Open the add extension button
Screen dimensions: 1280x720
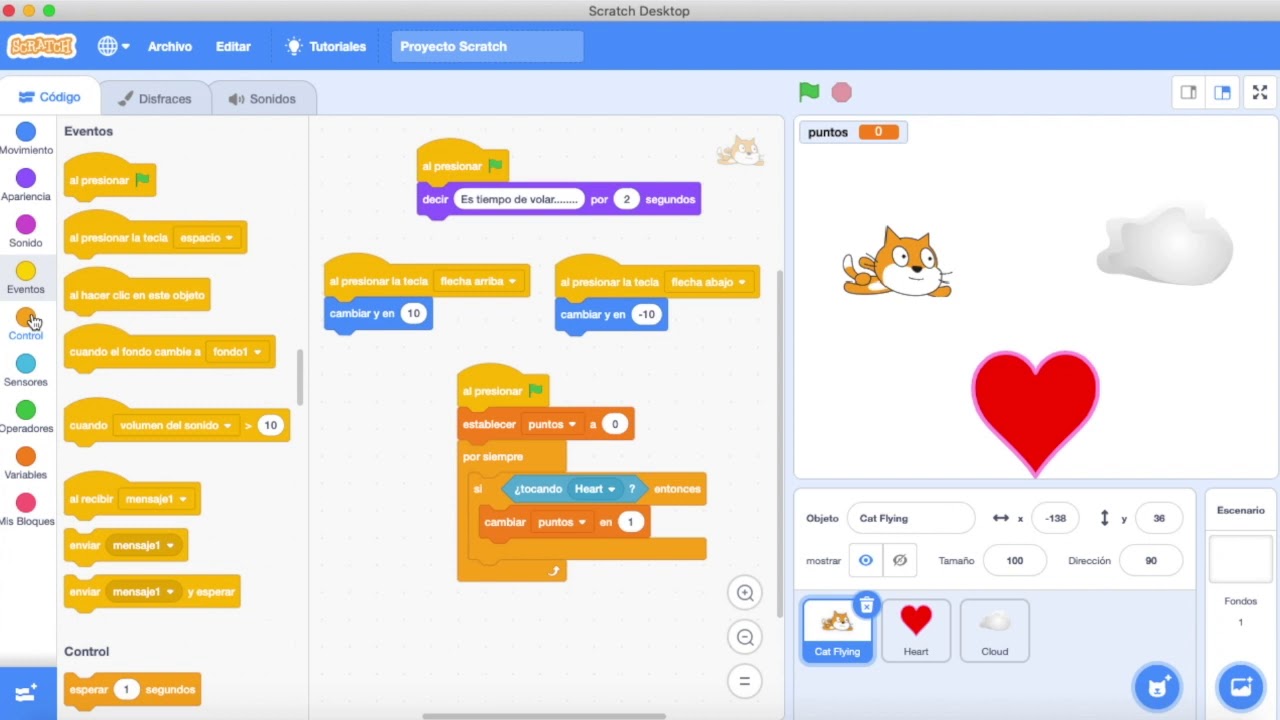pos(26,692)
